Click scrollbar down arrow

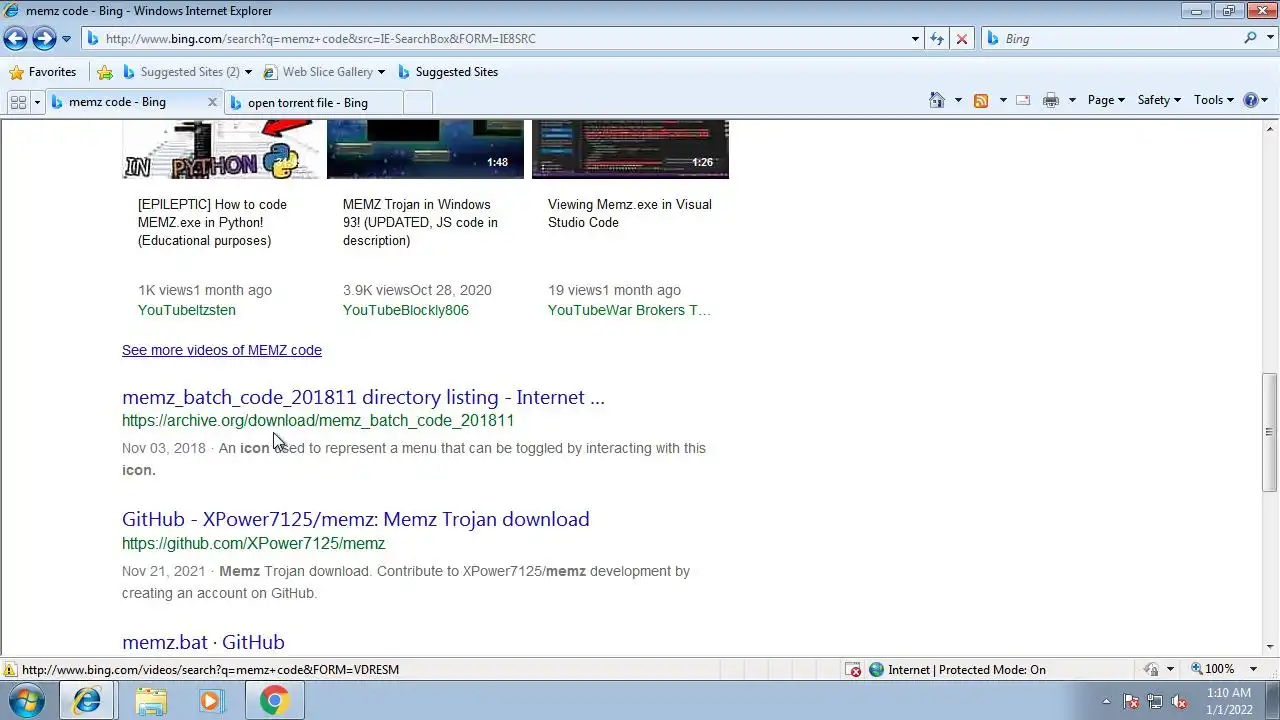pyautogui.click(x=1270, y=647)
